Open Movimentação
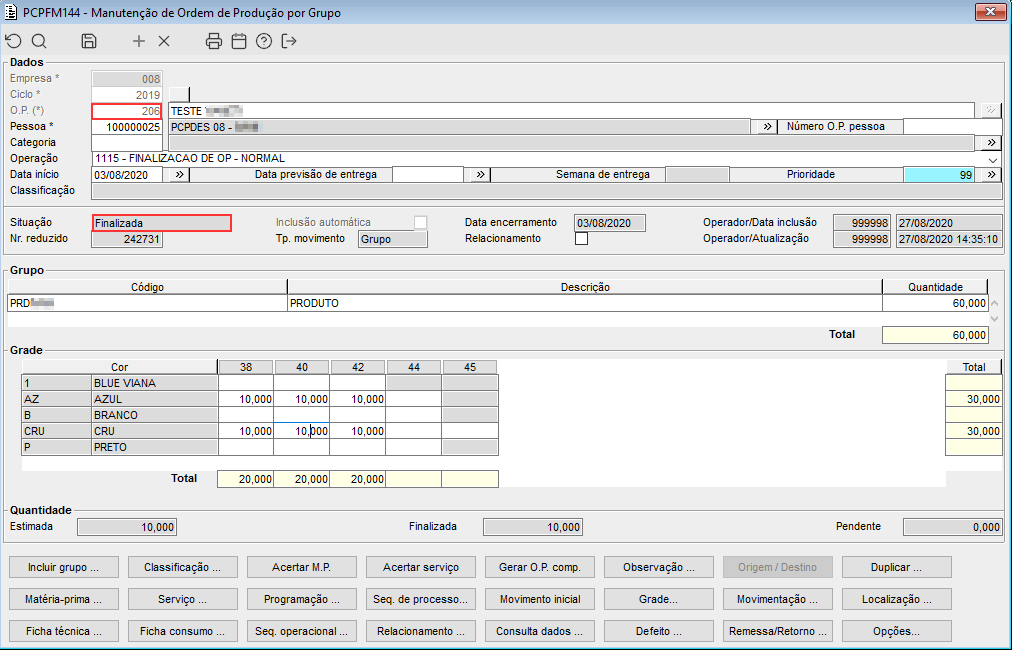Screen dimensions: 1012x650 778,599
